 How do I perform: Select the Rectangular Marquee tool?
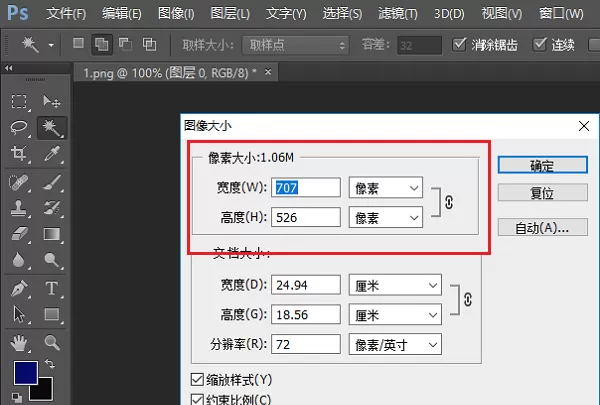click(19, 102)
